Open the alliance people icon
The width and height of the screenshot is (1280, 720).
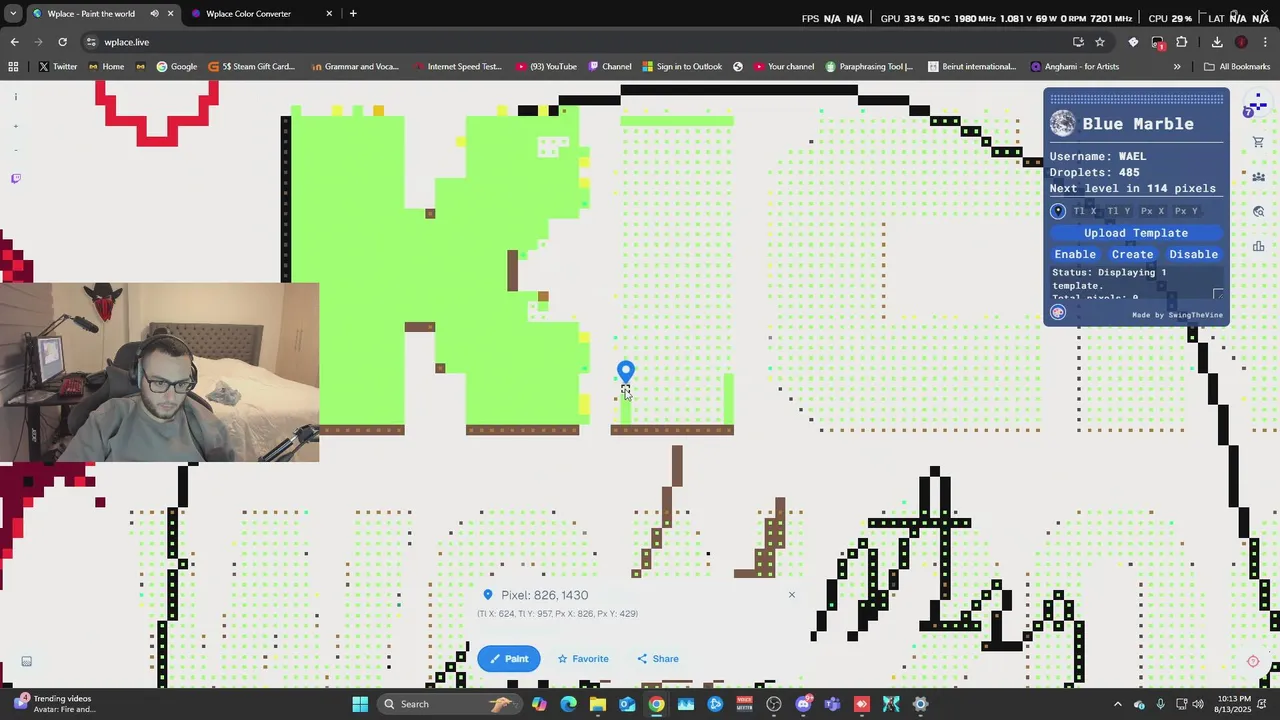(1258, 177)
